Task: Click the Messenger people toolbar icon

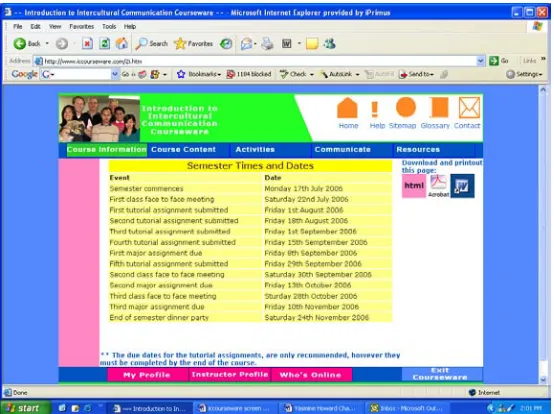Action: [329, 44]
